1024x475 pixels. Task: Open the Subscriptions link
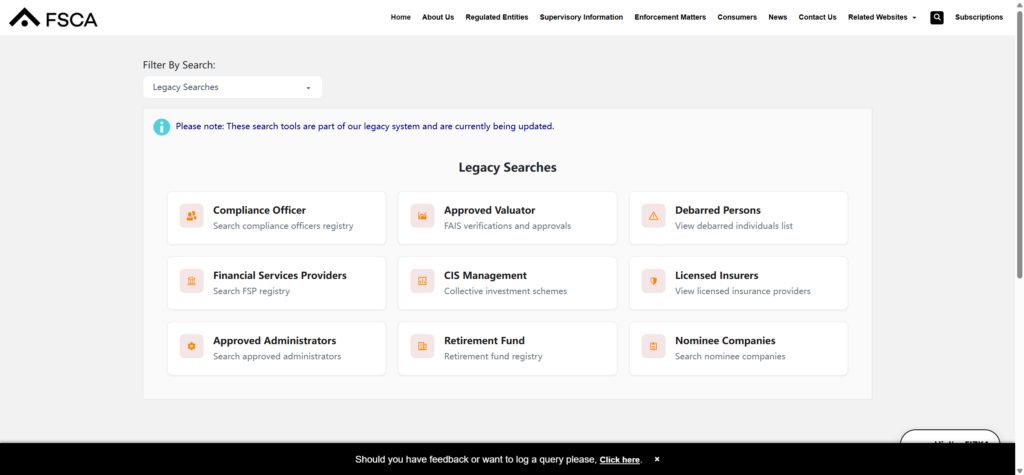(x=978, y=17)
